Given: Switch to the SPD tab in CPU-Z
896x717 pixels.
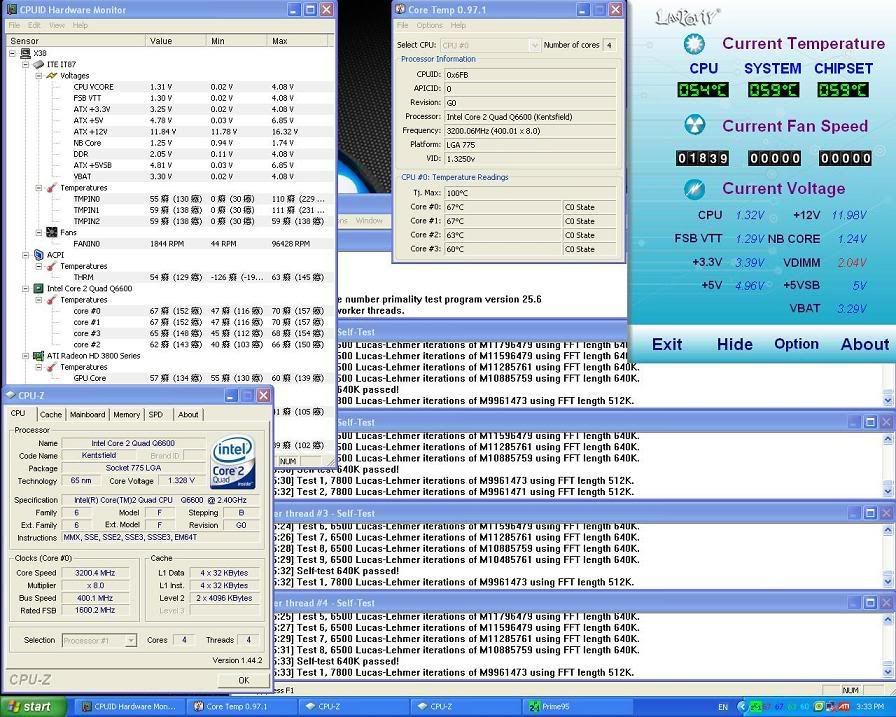Looking at the screenshot, I should tap(155, 415).
